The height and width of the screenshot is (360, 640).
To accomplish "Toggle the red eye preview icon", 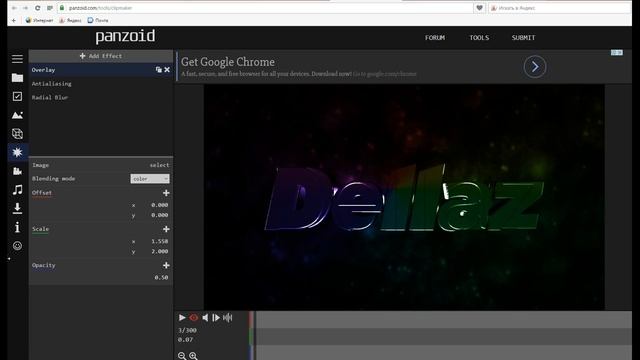I will point(193,318).
